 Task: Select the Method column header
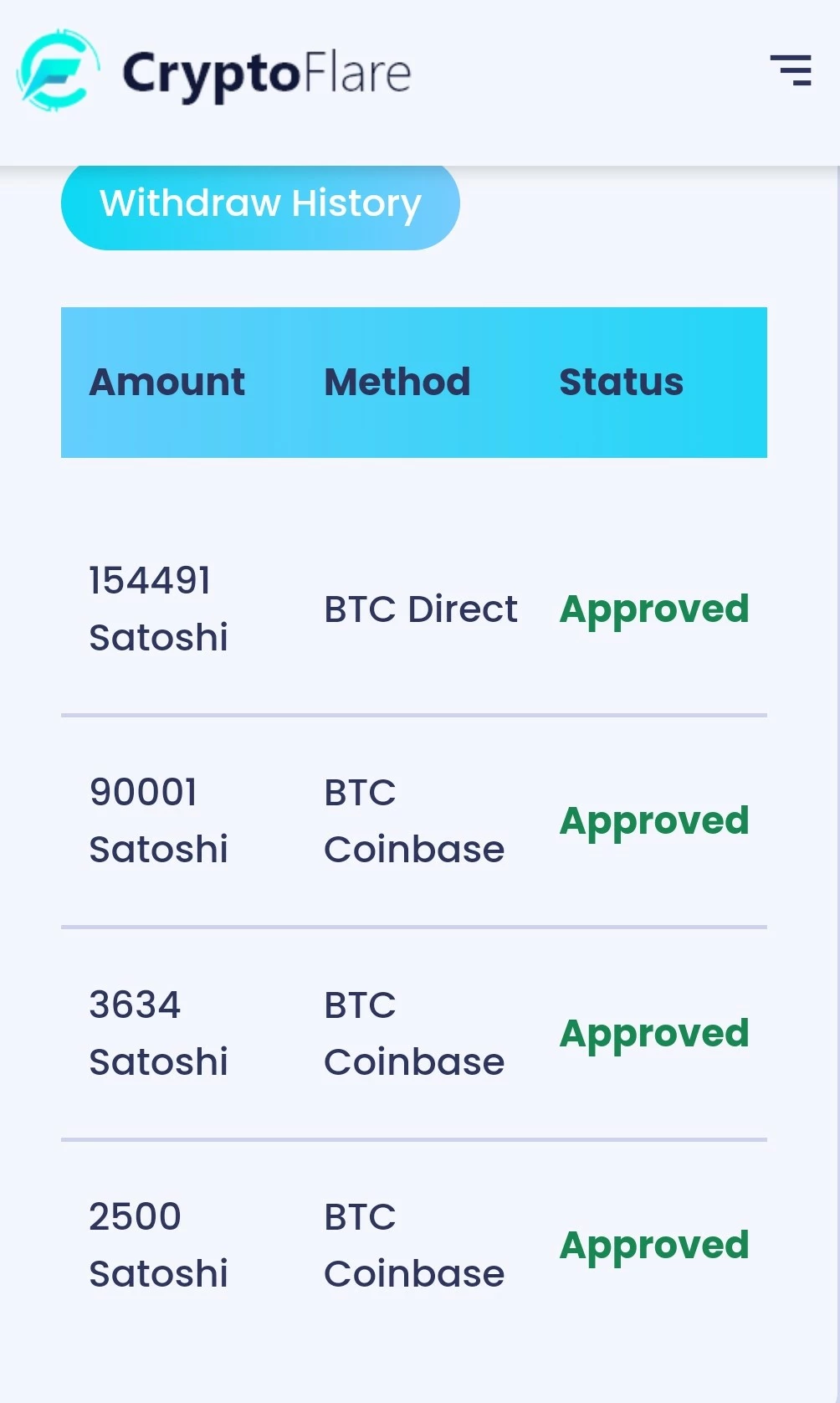tap(397, 382)
